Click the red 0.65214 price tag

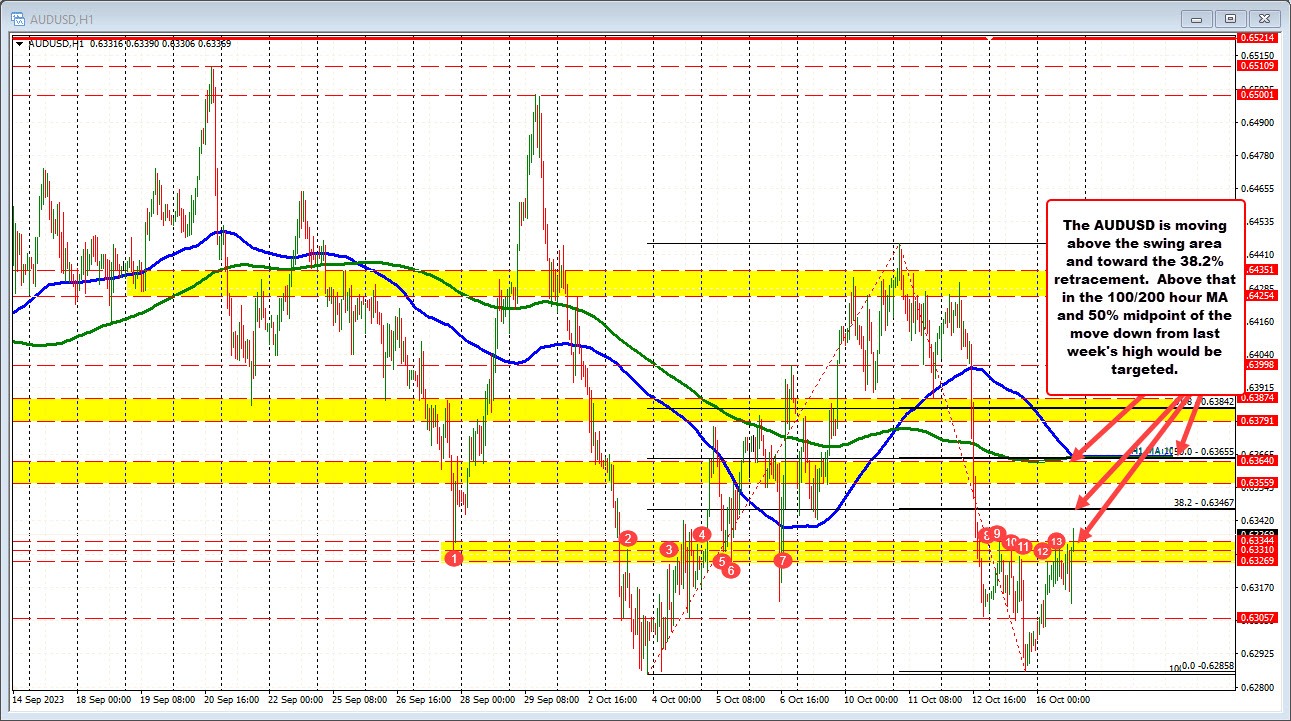[x=1257, y=37]
